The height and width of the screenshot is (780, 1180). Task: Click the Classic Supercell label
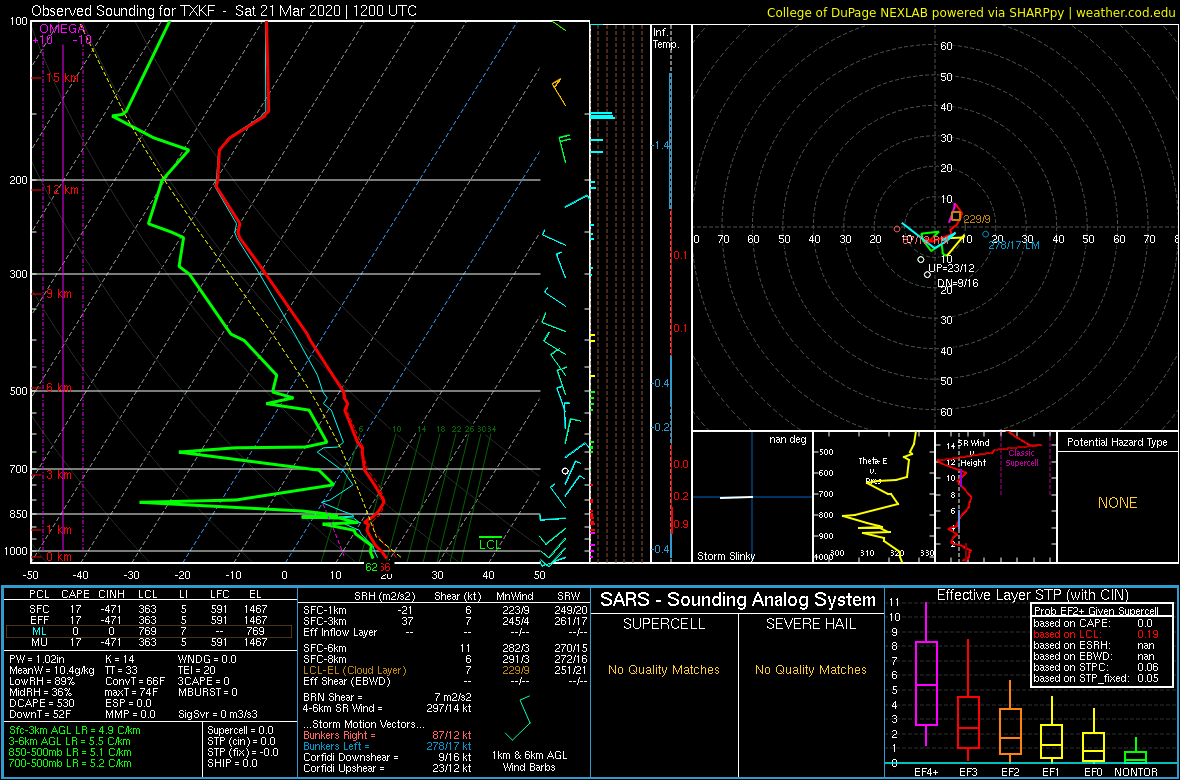(1023, 458)
